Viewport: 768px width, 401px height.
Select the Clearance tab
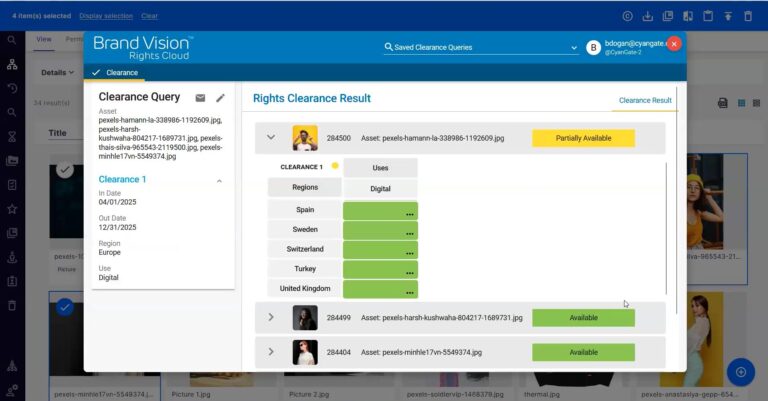[115, 72]
